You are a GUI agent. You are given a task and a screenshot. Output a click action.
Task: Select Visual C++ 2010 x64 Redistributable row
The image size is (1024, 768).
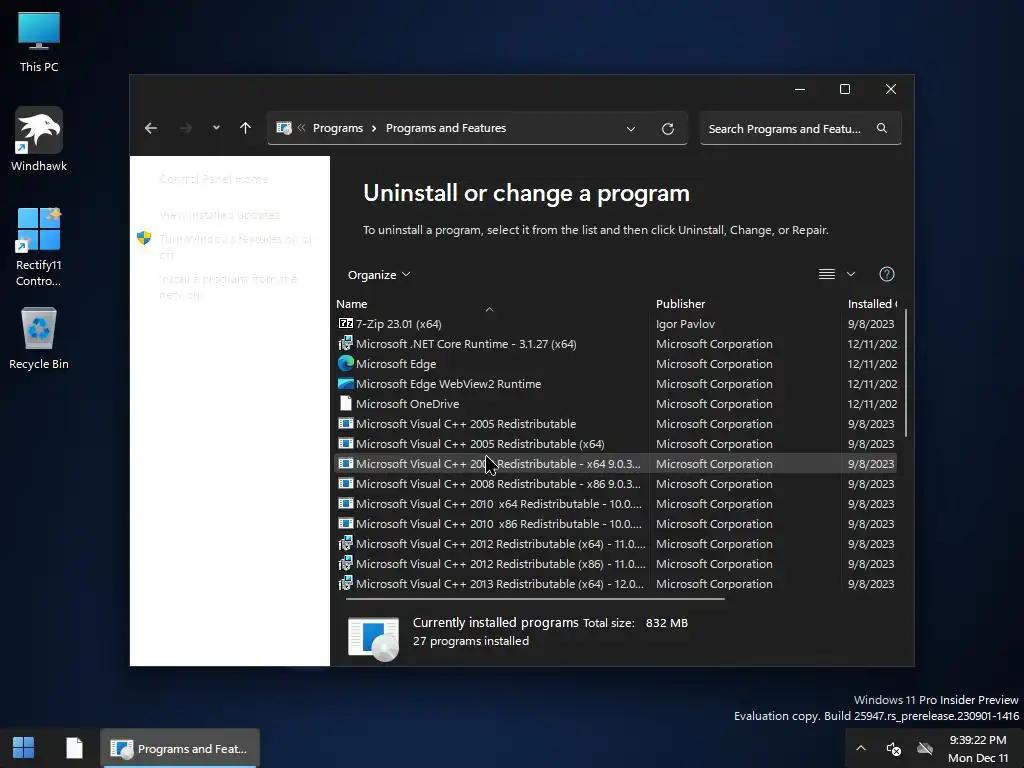click(615, 504)
